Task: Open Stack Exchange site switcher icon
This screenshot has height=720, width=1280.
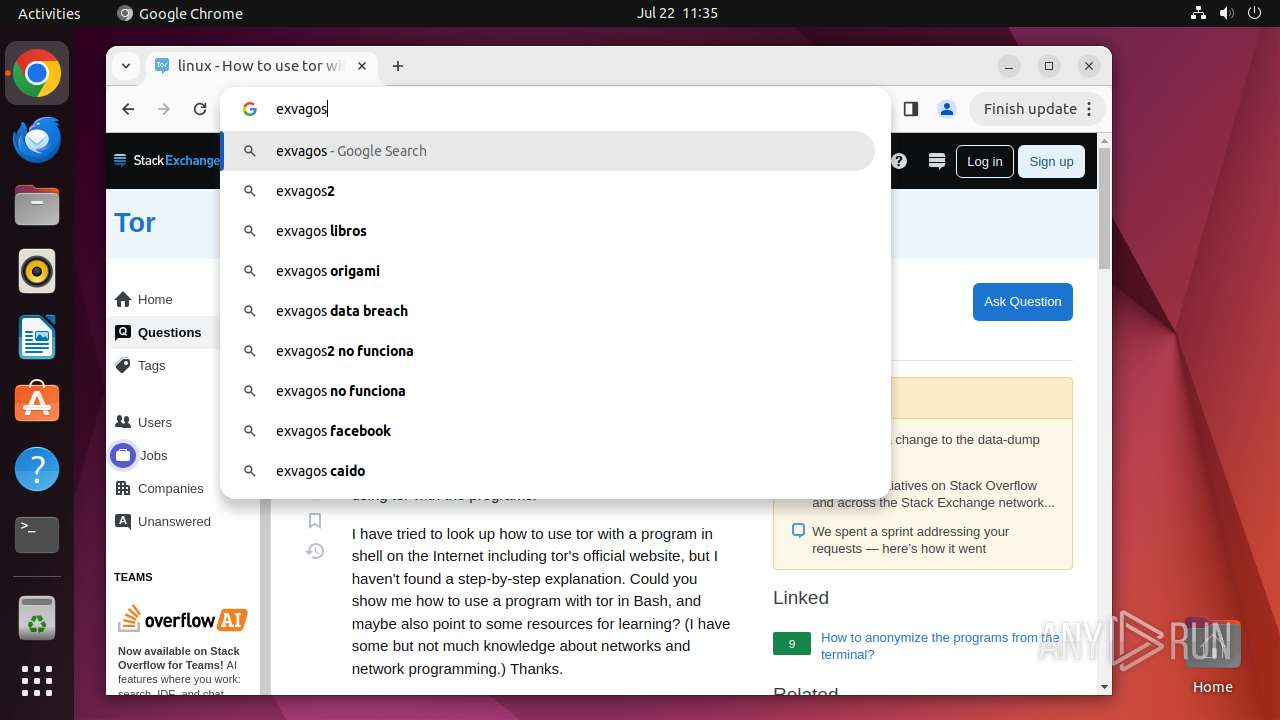Action: [x=937, y=161]
